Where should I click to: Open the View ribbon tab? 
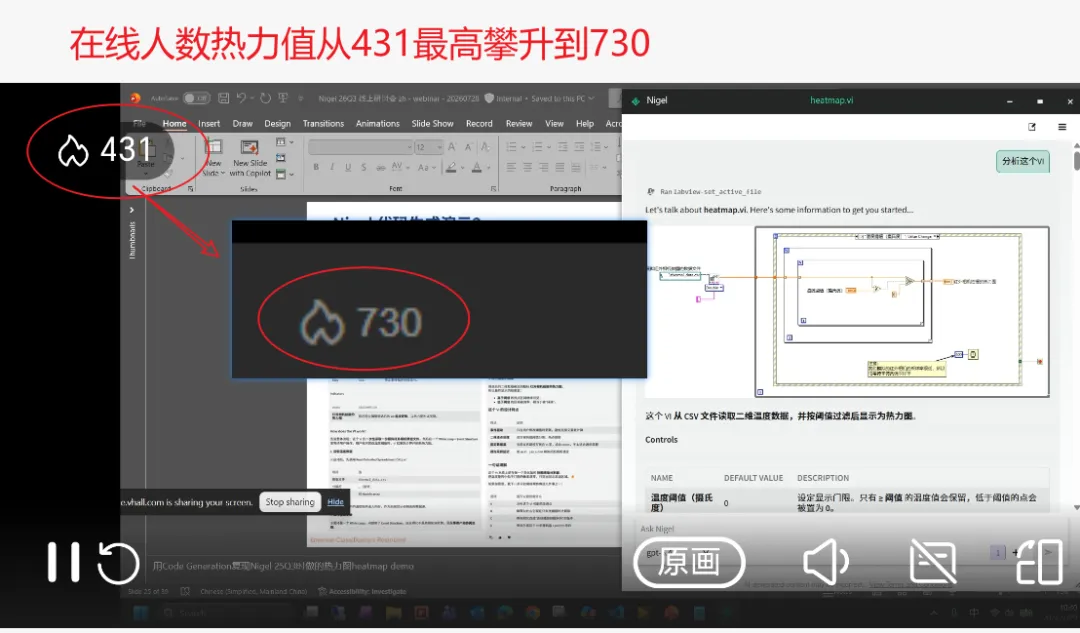pos(554,124)
